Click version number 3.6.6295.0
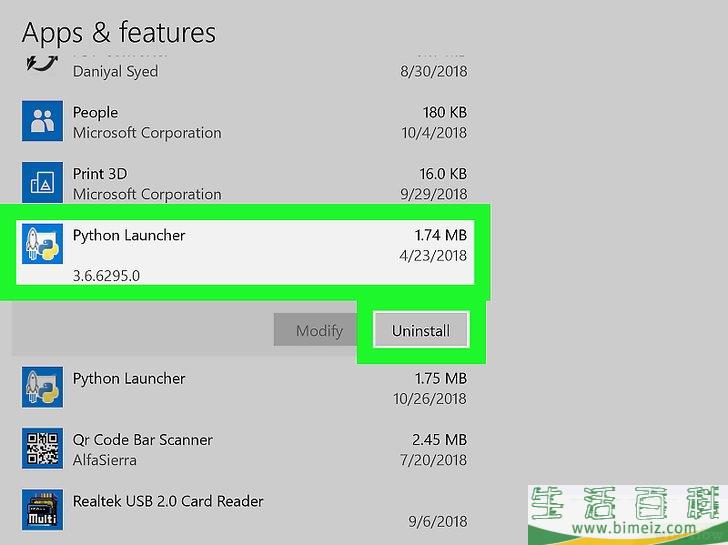This screenshot has height=545, width=728. (x=106, y=276)
